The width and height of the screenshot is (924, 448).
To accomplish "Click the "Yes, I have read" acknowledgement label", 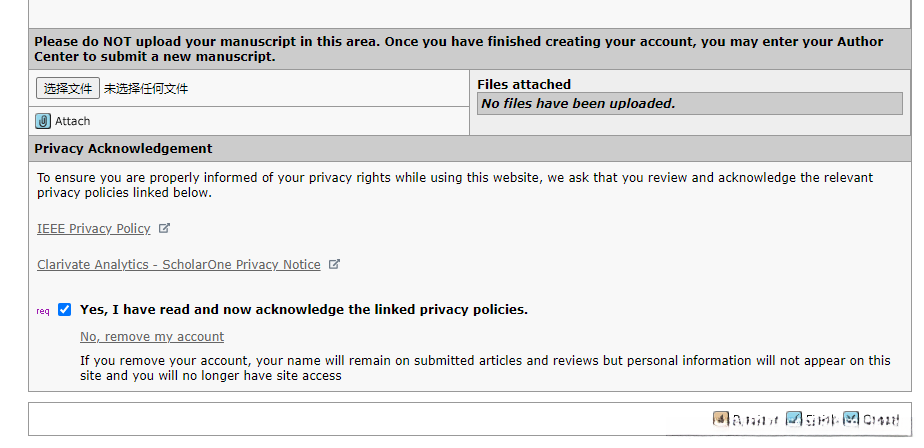I will point(304,310).
